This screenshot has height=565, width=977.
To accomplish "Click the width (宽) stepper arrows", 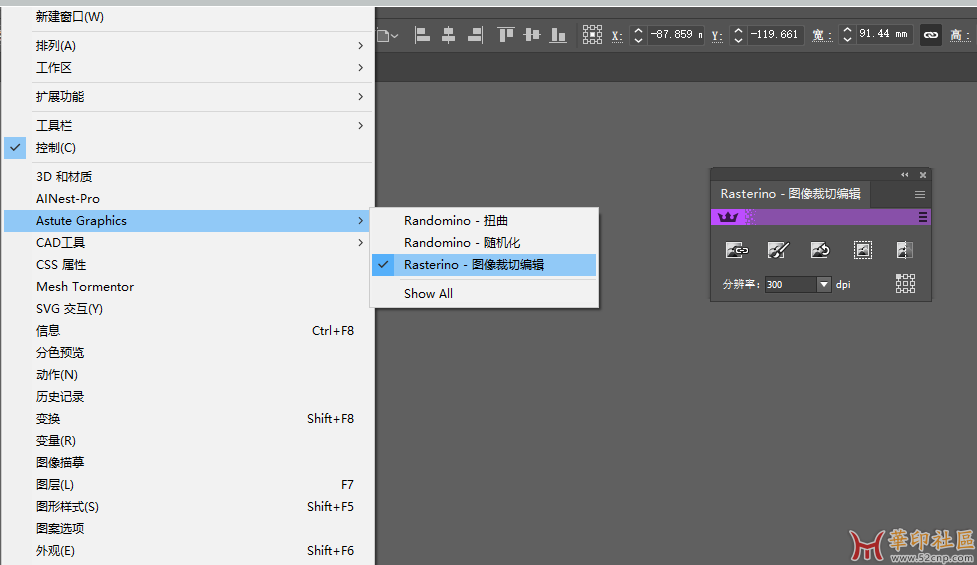I will tap(847, 35).
